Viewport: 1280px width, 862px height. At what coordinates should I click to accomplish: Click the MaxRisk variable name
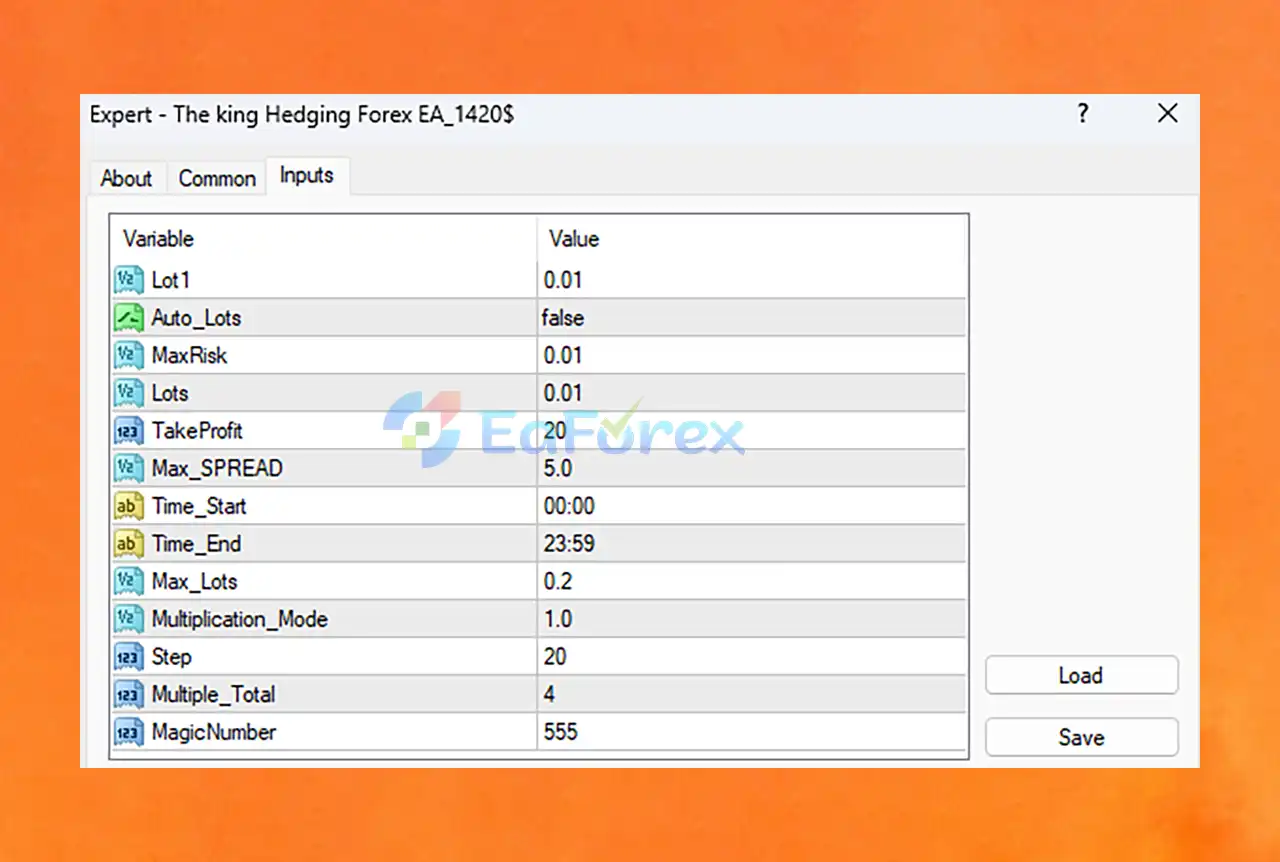click(190, 355)
